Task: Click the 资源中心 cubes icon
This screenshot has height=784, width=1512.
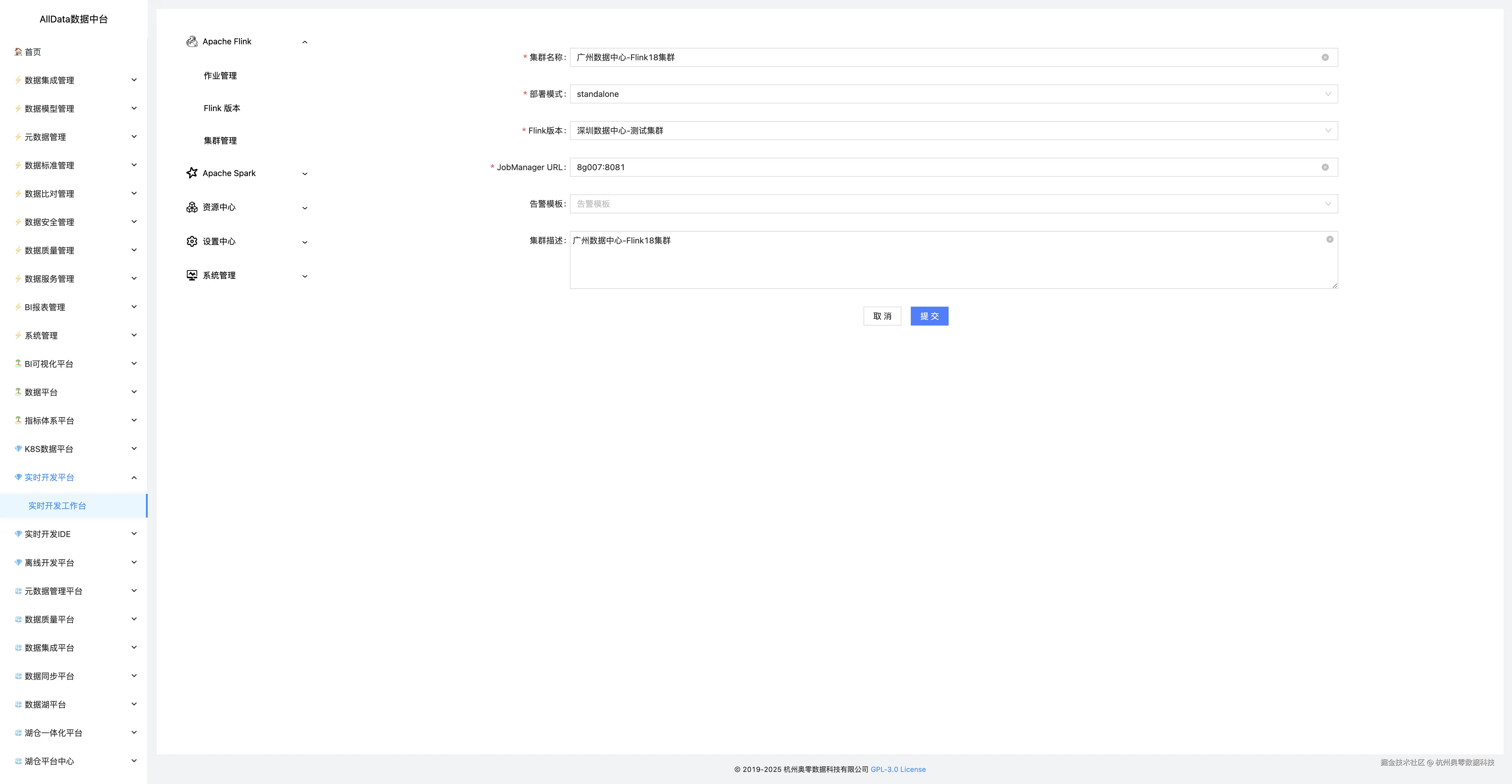Action: click(191, 207)
